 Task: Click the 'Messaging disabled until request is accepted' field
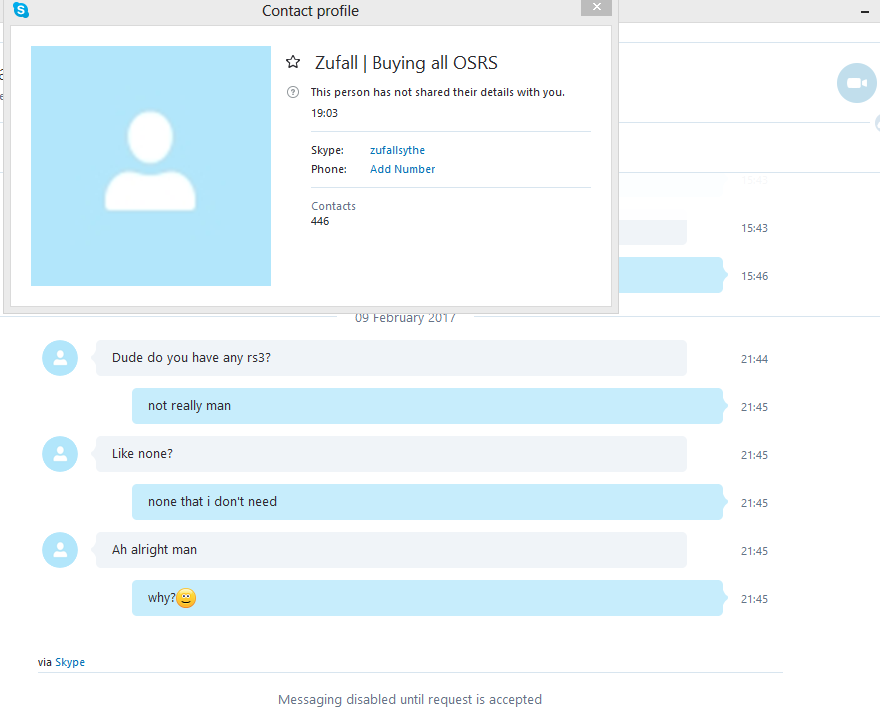click(410, 699)
